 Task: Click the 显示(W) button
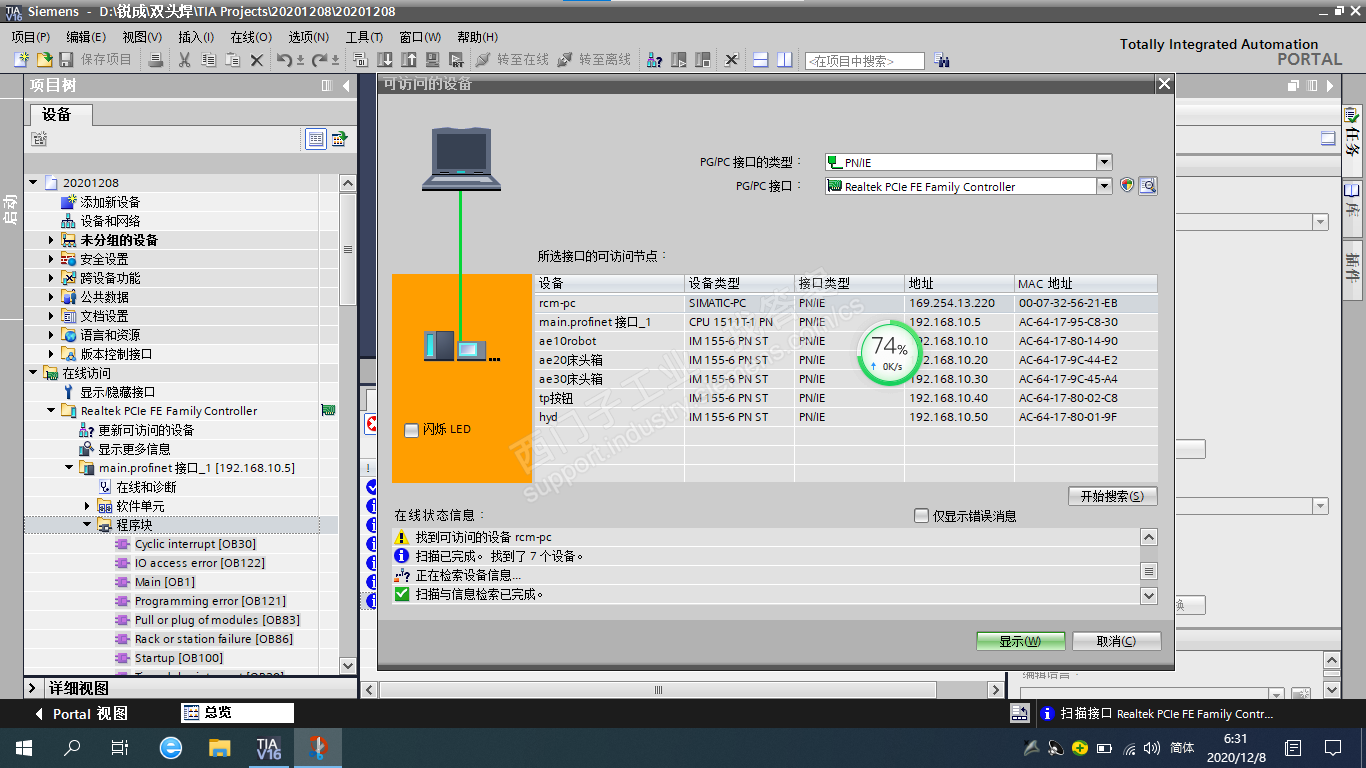1020,641
